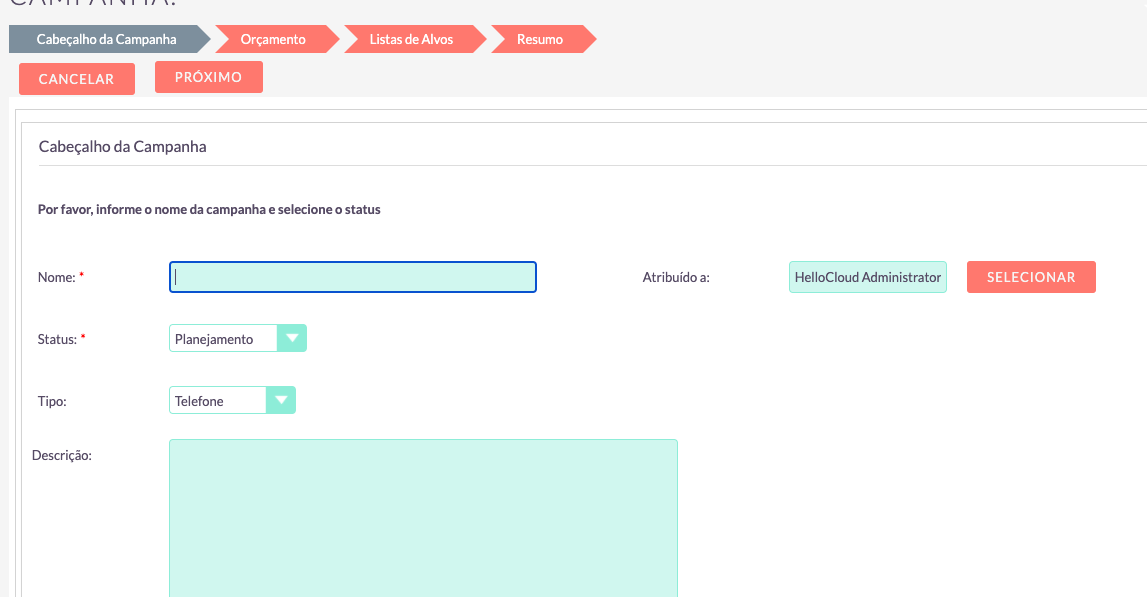Screen dimensions: 1147x597
Task: Open the Cabeçalho da Campanha wizard step
Action: point(107,40)
